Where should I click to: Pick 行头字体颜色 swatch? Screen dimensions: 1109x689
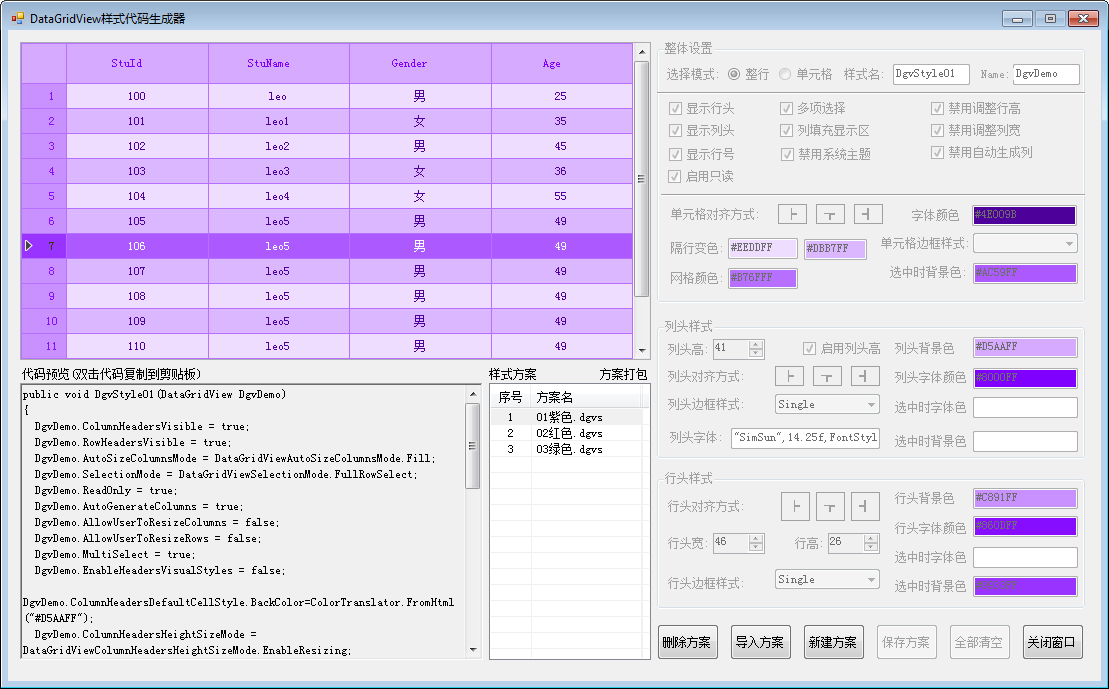point(1025,527)
